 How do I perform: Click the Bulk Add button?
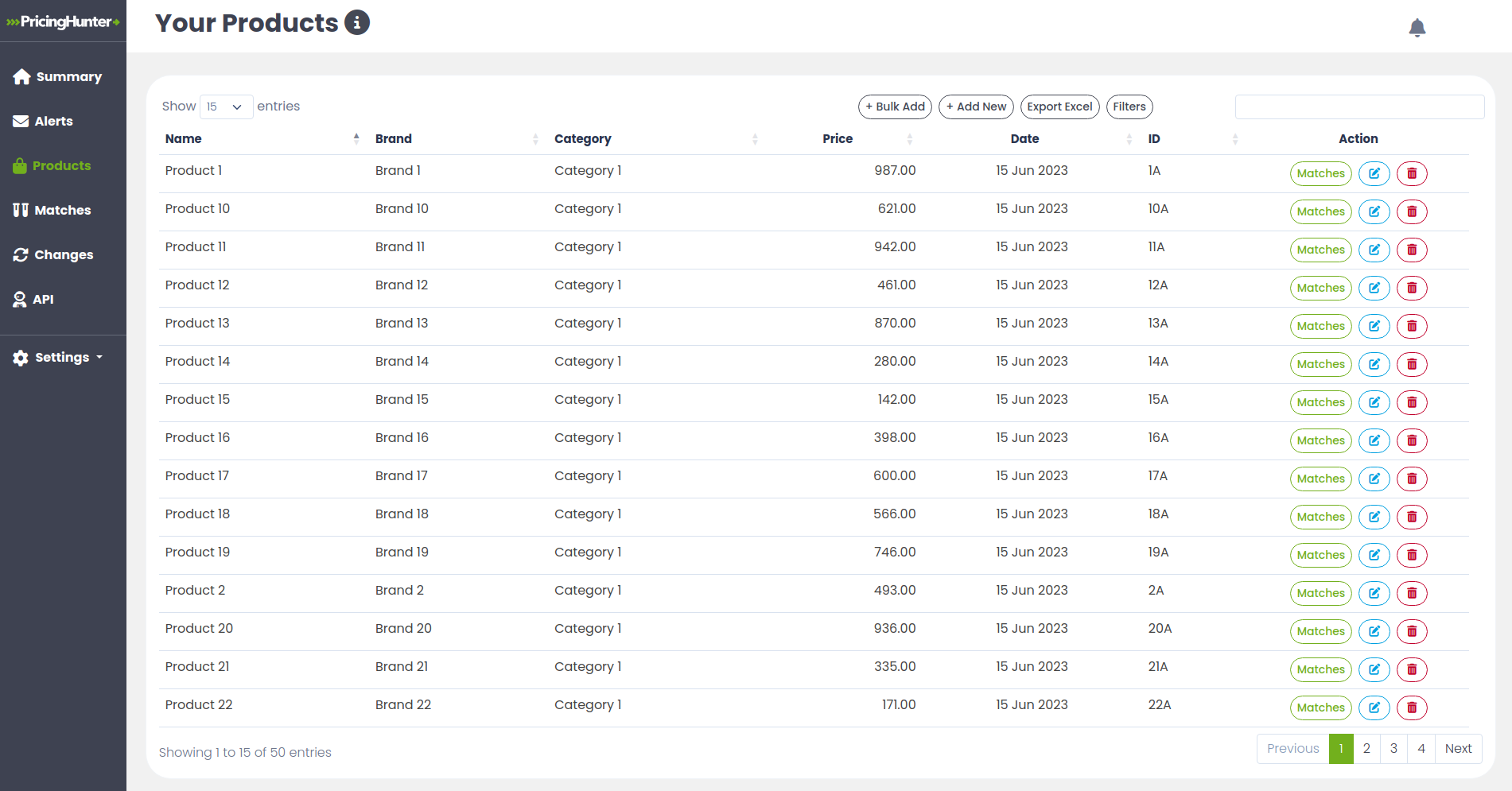click(895, 107)
